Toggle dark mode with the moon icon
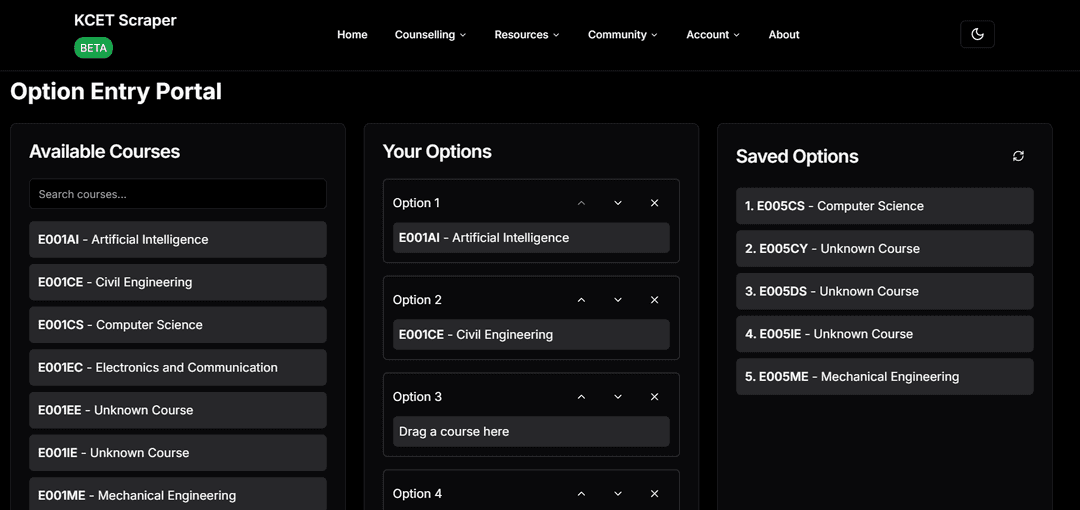Viewport: 1080px width, 510px height. pos(977,34)
